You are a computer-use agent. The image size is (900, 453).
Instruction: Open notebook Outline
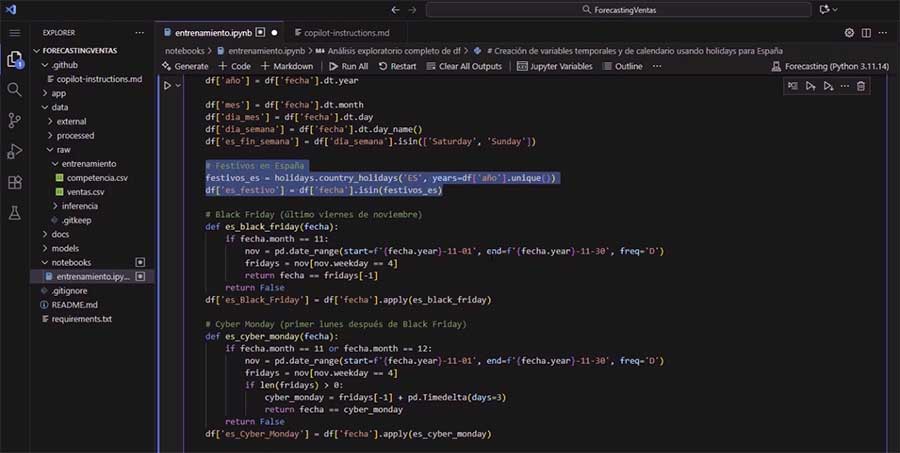click(622, 66)
